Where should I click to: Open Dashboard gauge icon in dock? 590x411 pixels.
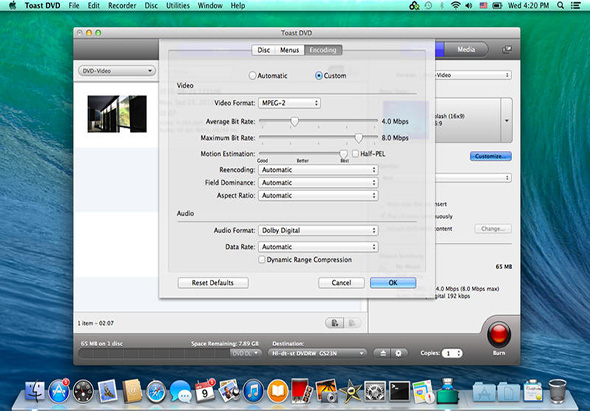pos(83,391)
